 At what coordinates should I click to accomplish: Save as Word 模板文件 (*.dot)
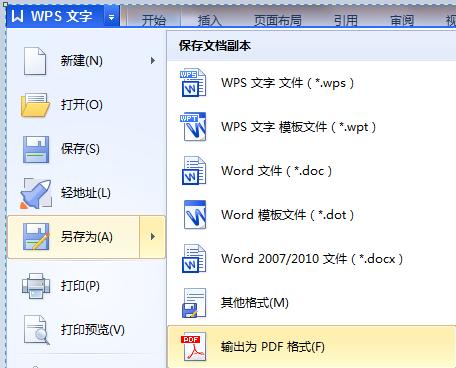click(312, 215)
